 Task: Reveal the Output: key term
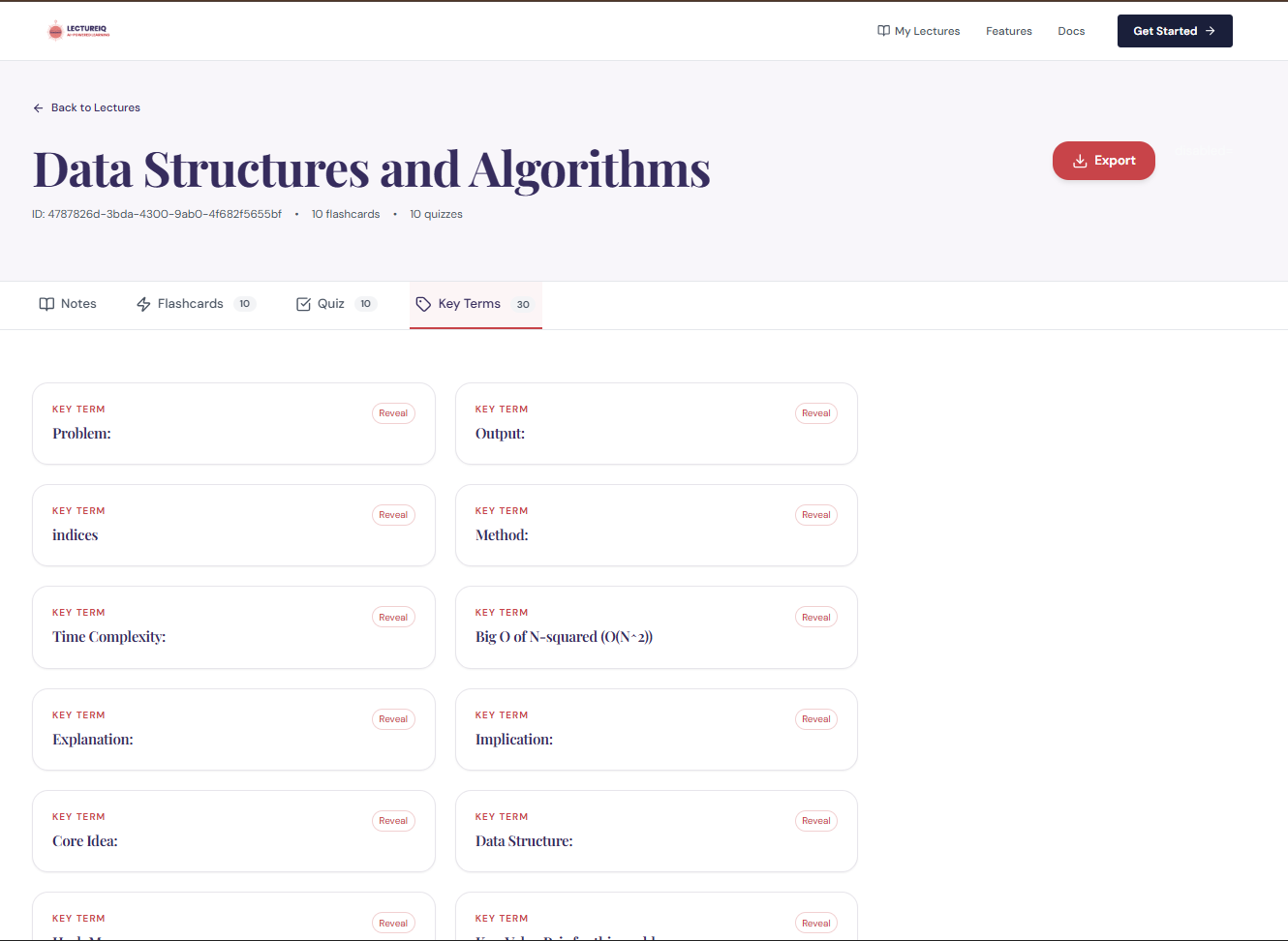click(816, 413)
